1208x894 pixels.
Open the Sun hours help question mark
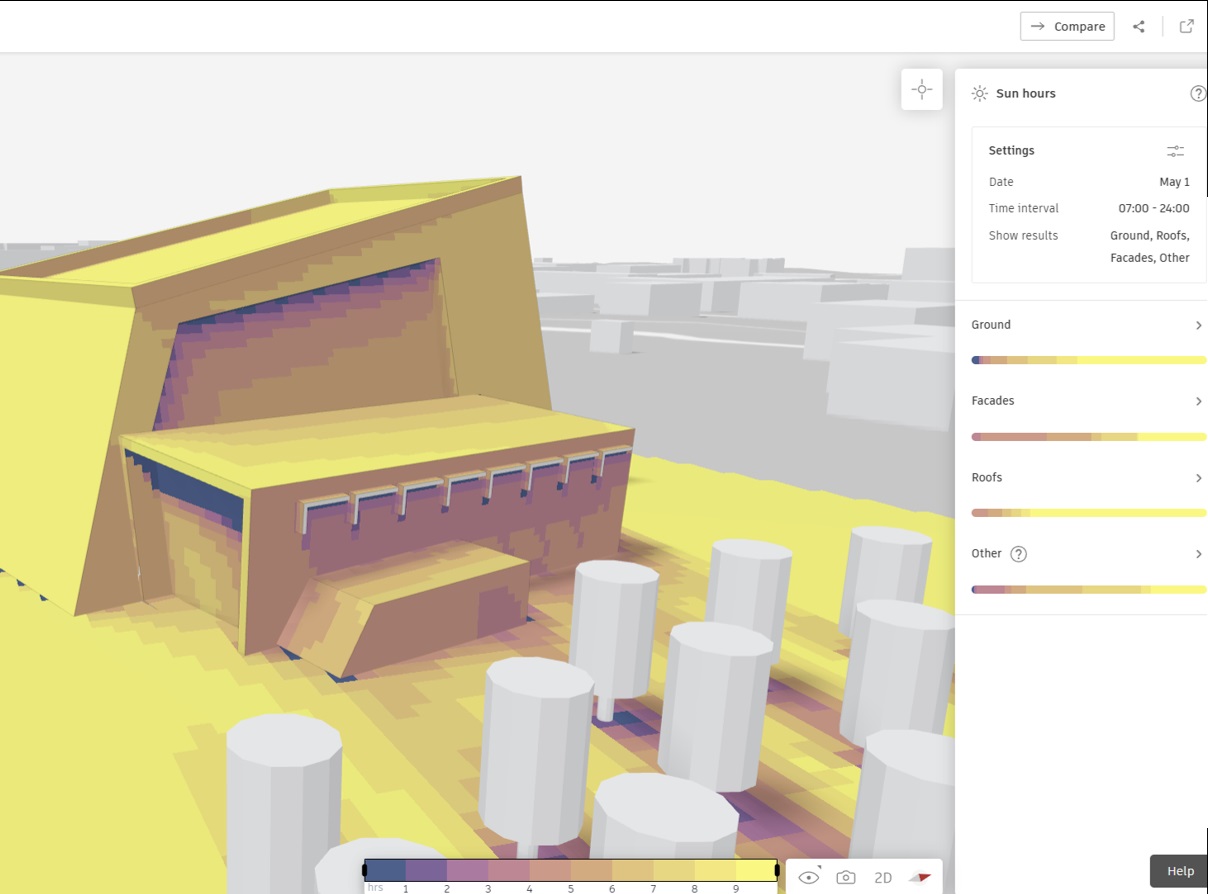click(1197, 93)
